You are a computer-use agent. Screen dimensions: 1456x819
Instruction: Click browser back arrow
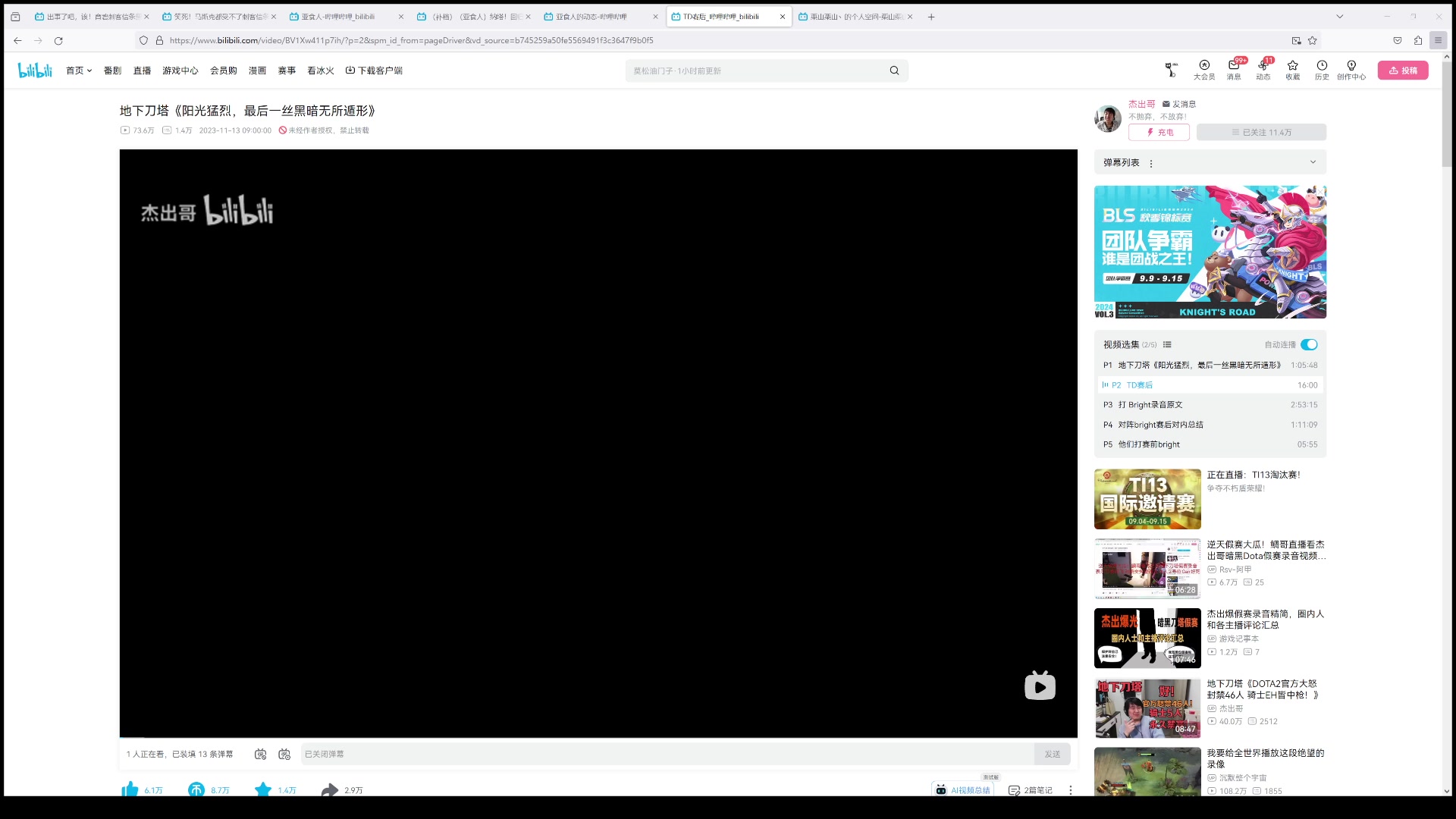pos(17,40)
